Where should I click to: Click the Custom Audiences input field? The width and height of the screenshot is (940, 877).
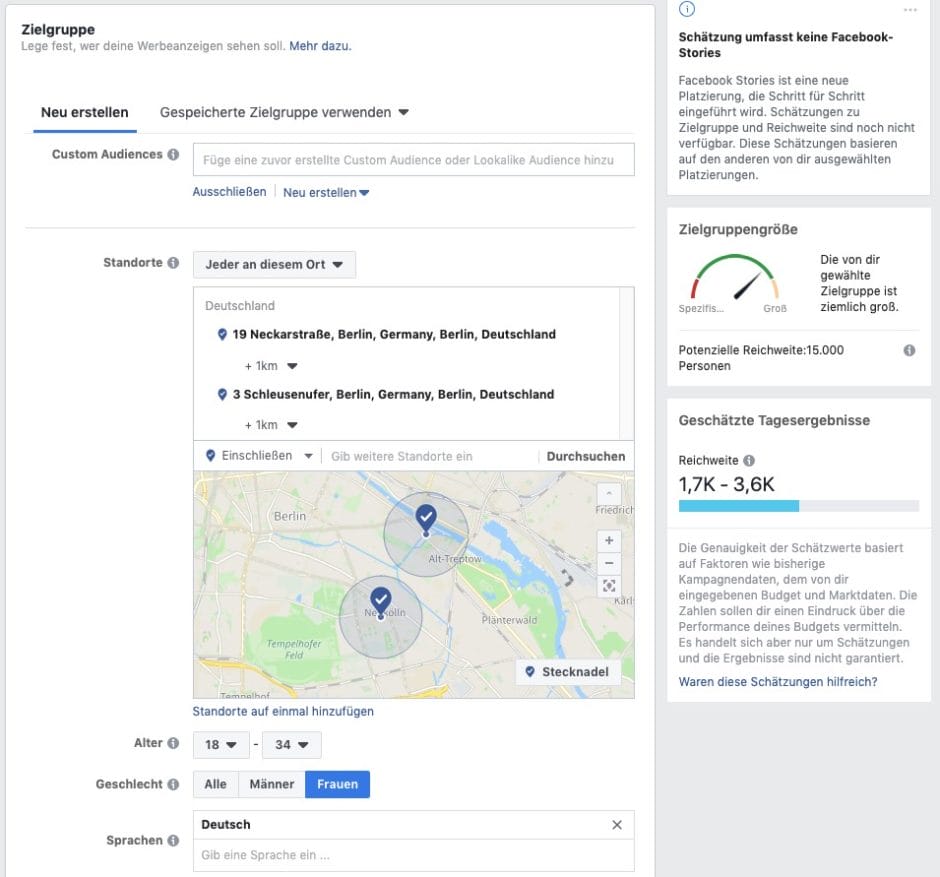click(413, 160)
